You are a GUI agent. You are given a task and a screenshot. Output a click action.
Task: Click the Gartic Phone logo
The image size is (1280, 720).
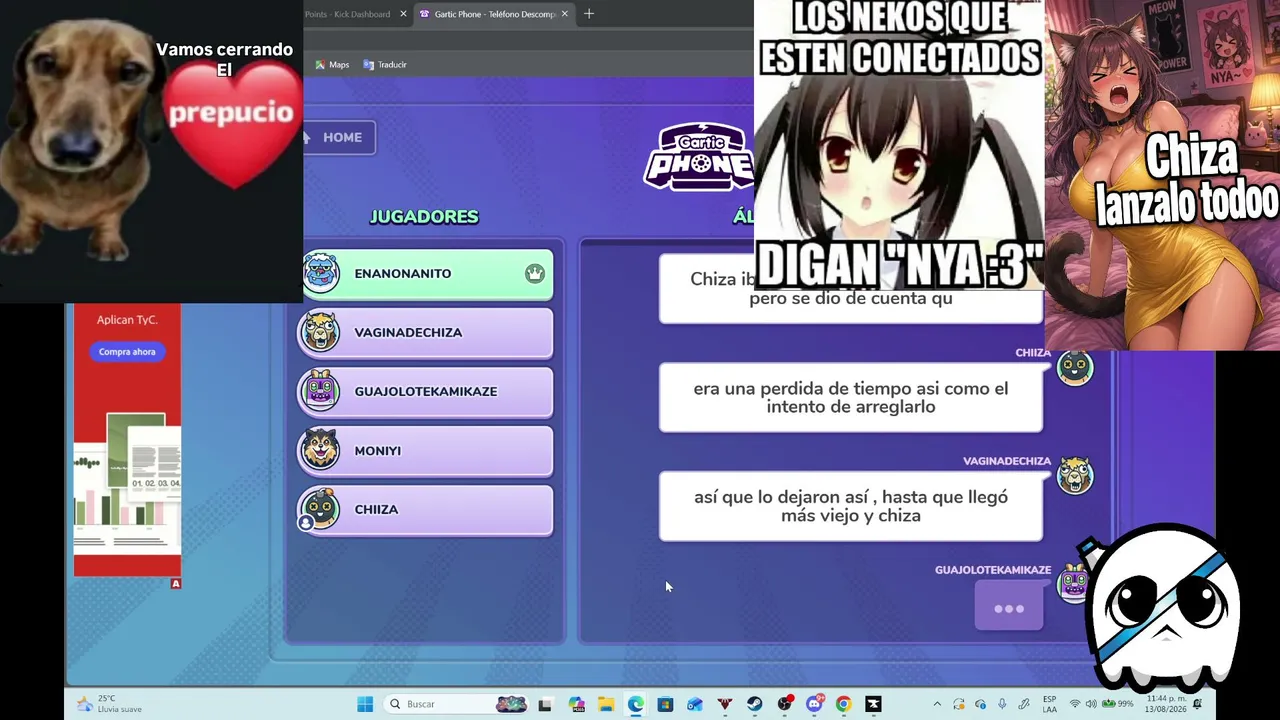pos(699,157)
